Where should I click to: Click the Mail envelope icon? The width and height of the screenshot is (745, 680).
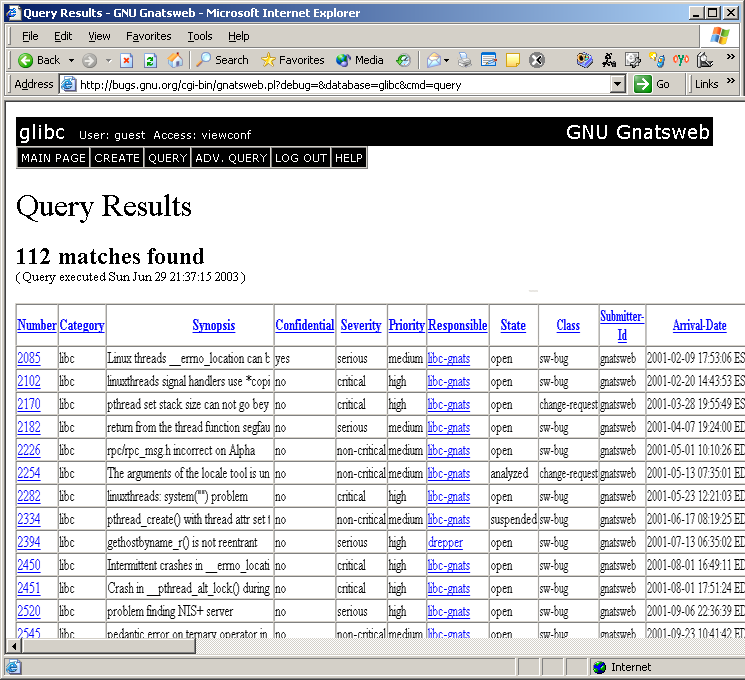pos(433,60)
